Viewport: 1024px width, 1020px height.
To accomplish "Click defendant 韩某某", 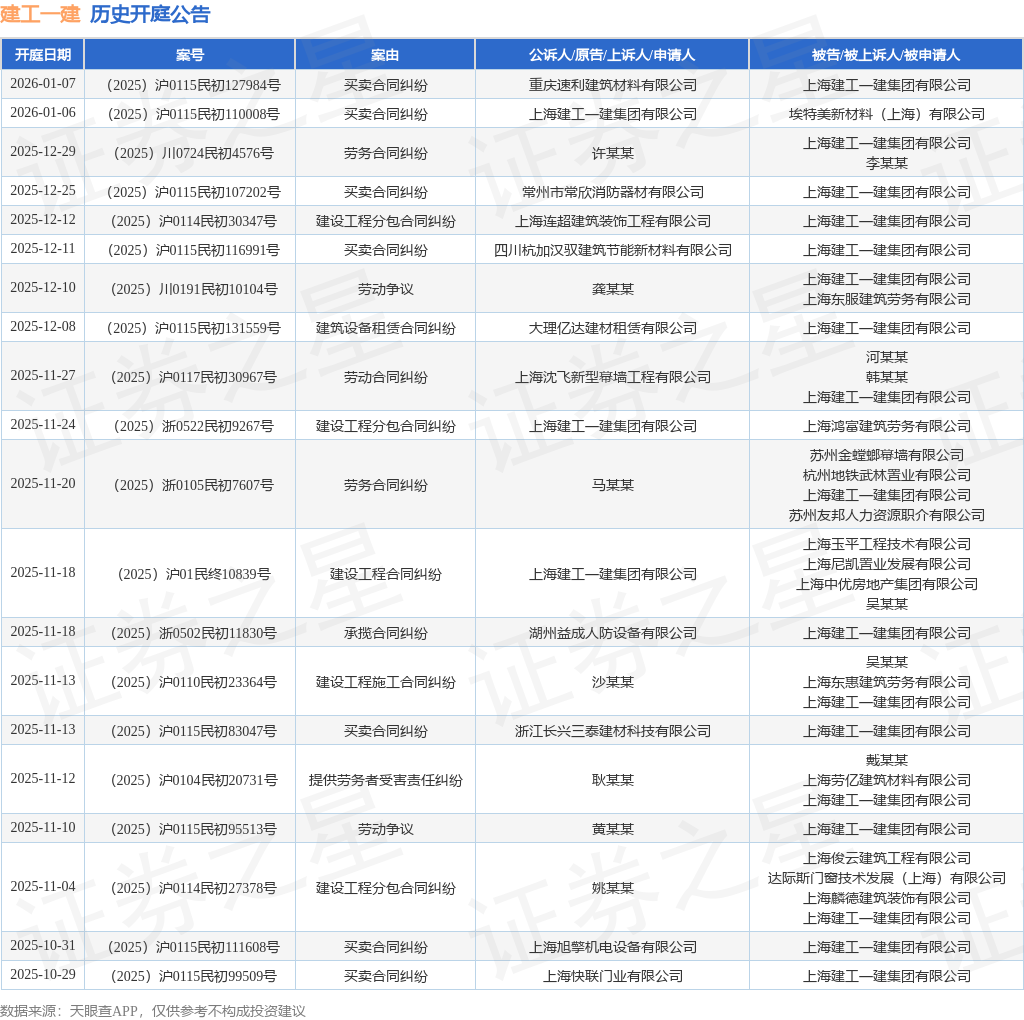I will coord(887,377).
